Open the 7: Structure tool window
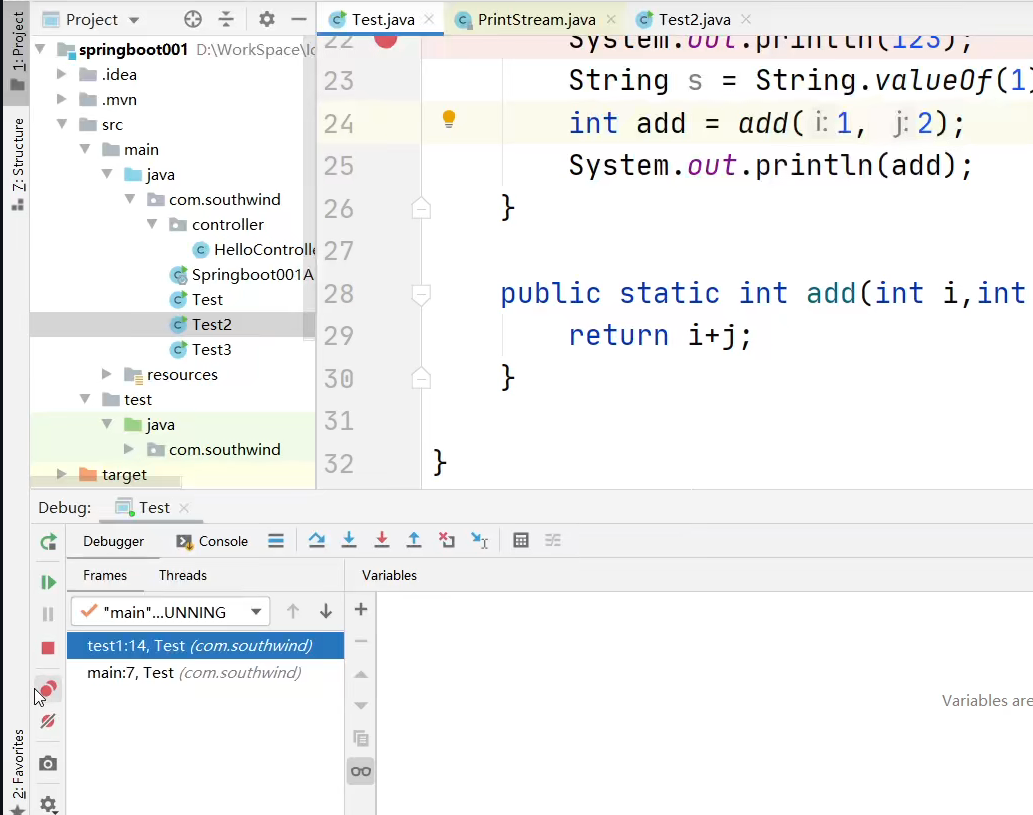Viewport: 1033px width, 815px height. click(x=17, y=165)
